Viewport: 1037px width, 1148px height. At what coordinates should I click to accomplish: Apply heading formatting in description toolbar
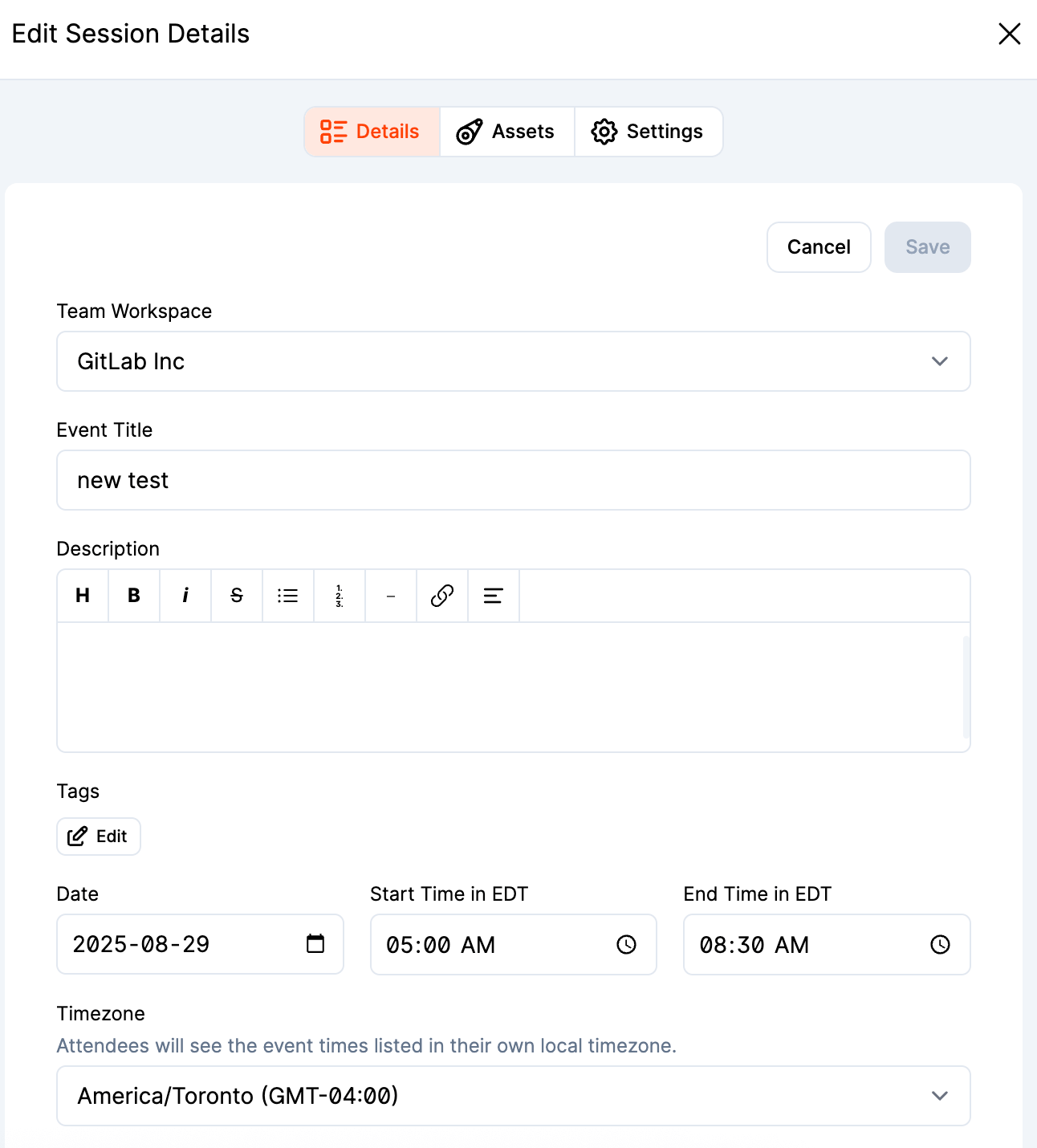(x=83, y=596)
